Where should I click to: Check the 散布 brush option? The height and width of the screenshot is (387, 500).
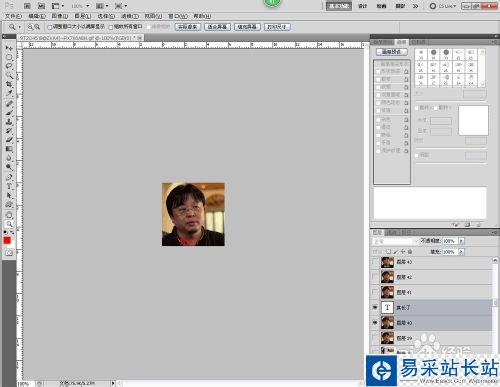coord(378,79)
